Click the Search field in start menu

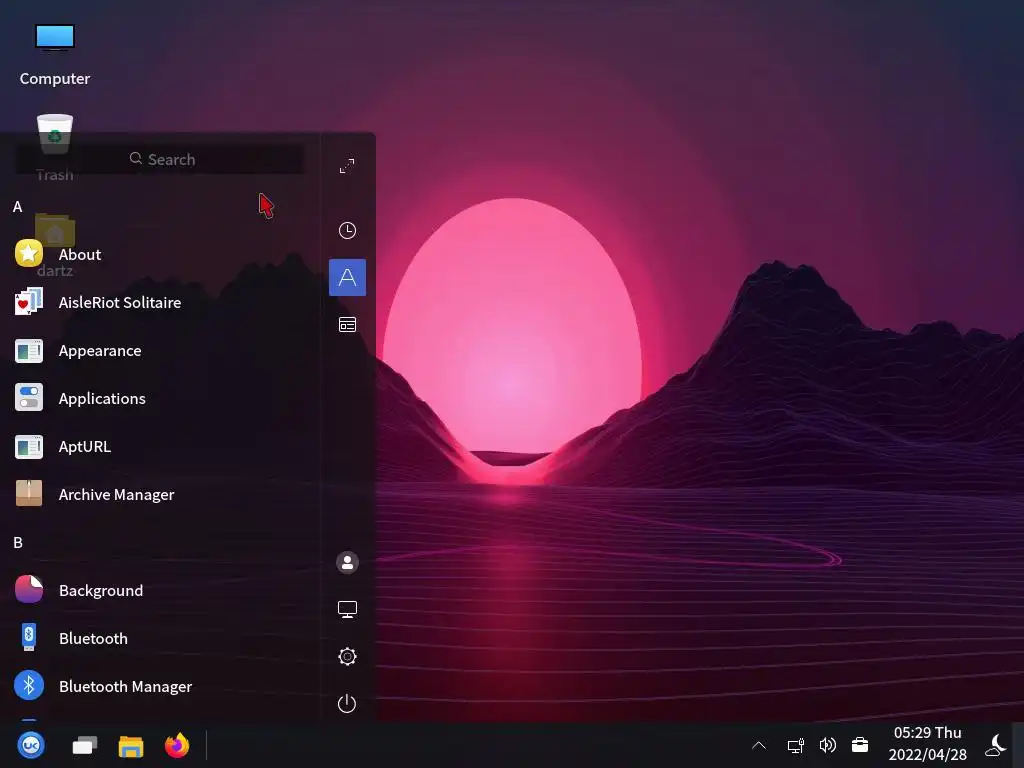(x=159, y=159)
